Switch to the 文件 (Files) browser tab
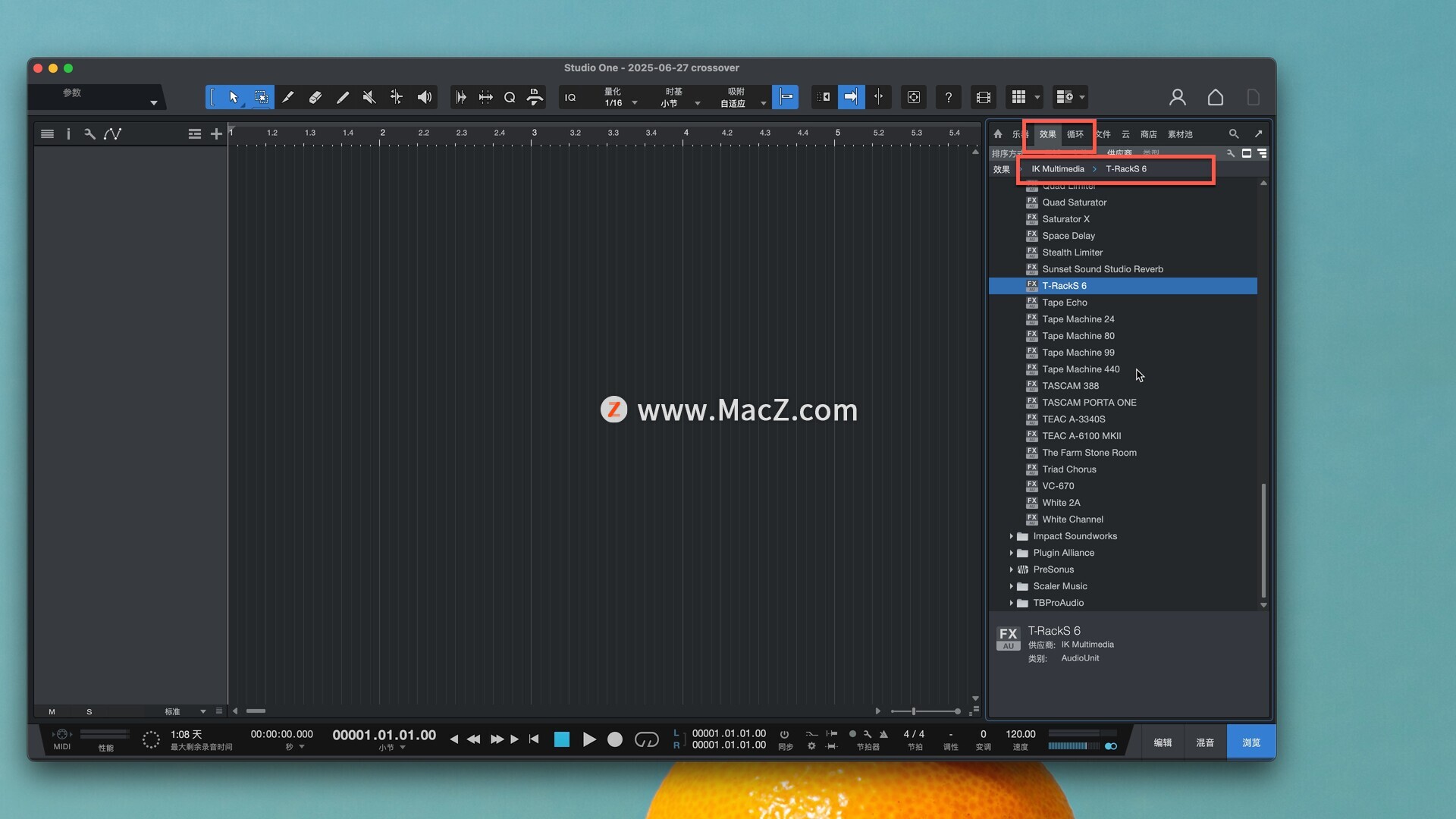 pyautogui.click(x=1103, y=134)
